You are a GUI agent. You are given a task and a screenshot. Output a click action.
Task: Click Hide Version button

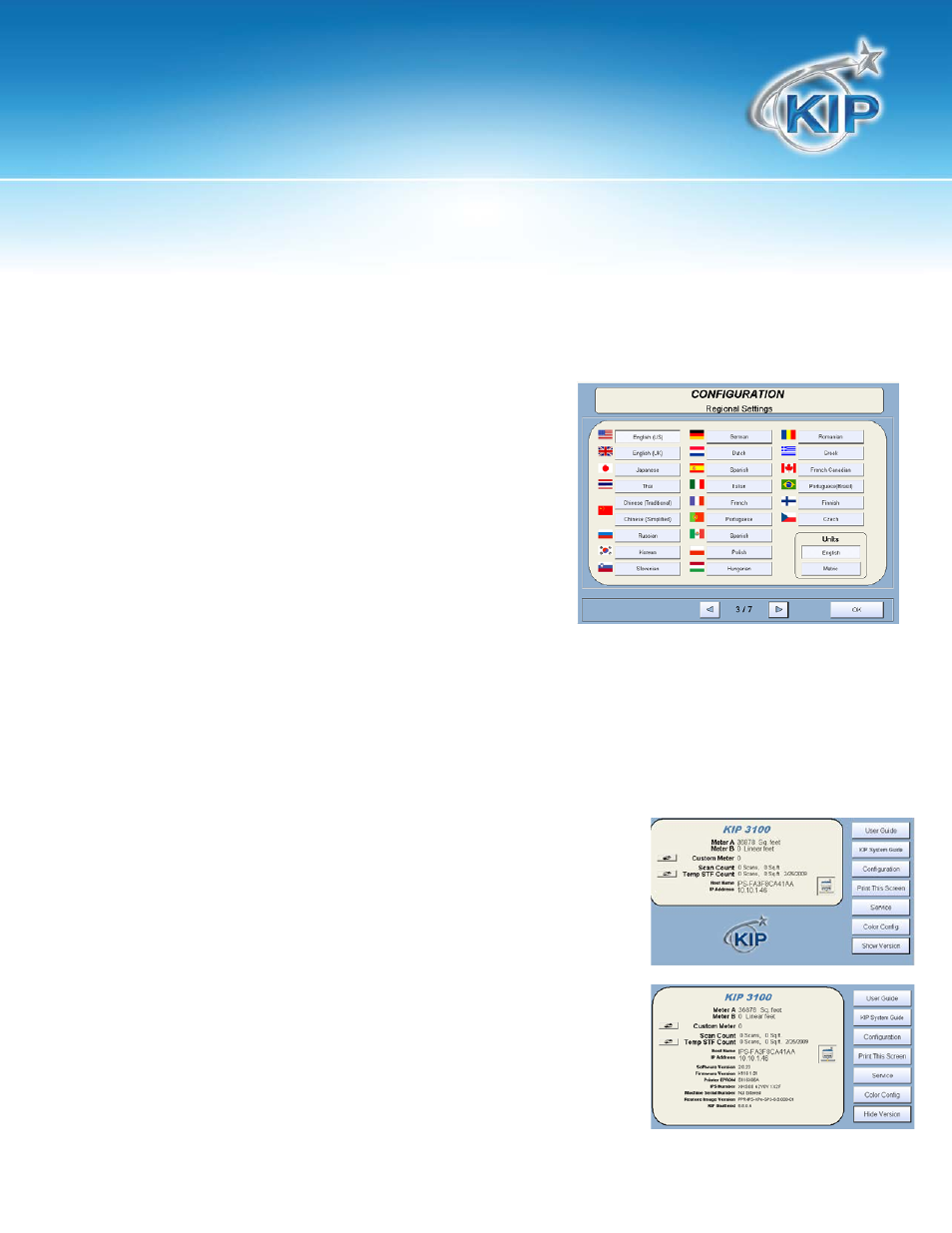882,1113
